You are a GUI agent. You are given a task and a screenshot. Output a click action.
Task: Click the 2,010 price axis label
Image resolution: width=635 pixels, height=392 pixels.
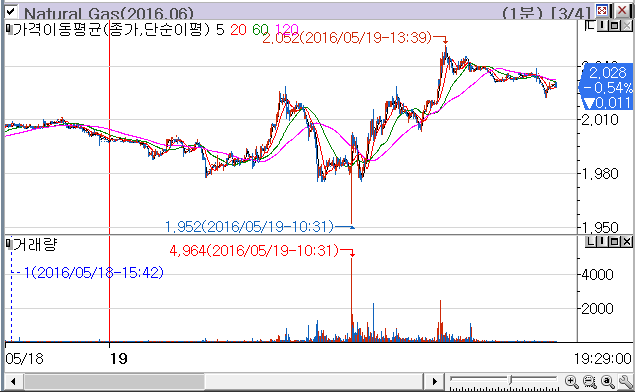[600, 120]
